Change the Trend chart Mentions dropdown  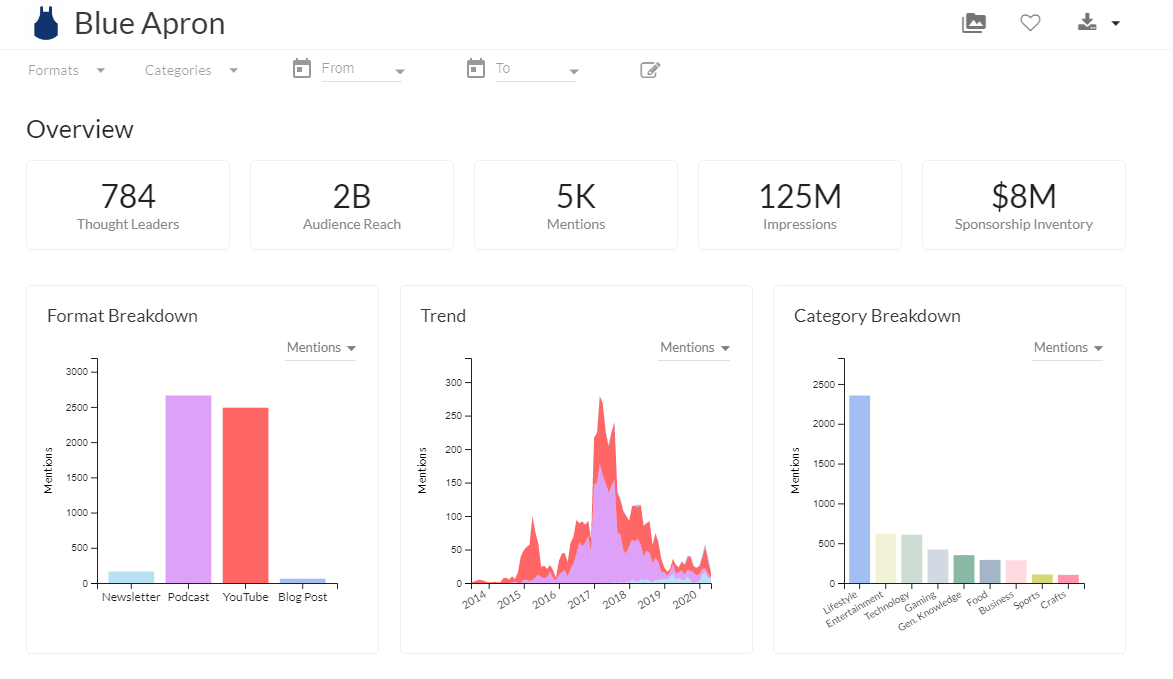point(694,348)
